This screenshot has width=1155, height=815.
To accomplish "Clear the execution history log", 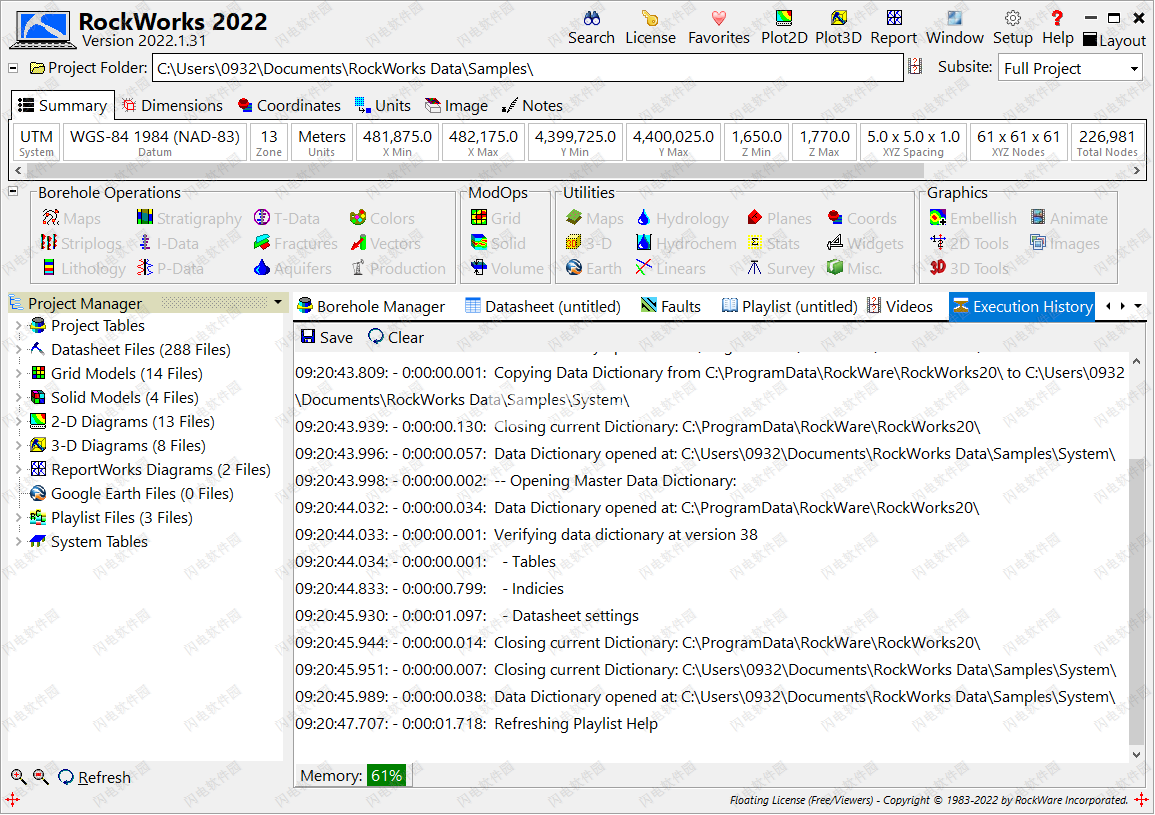I will [x=396, y=337].
